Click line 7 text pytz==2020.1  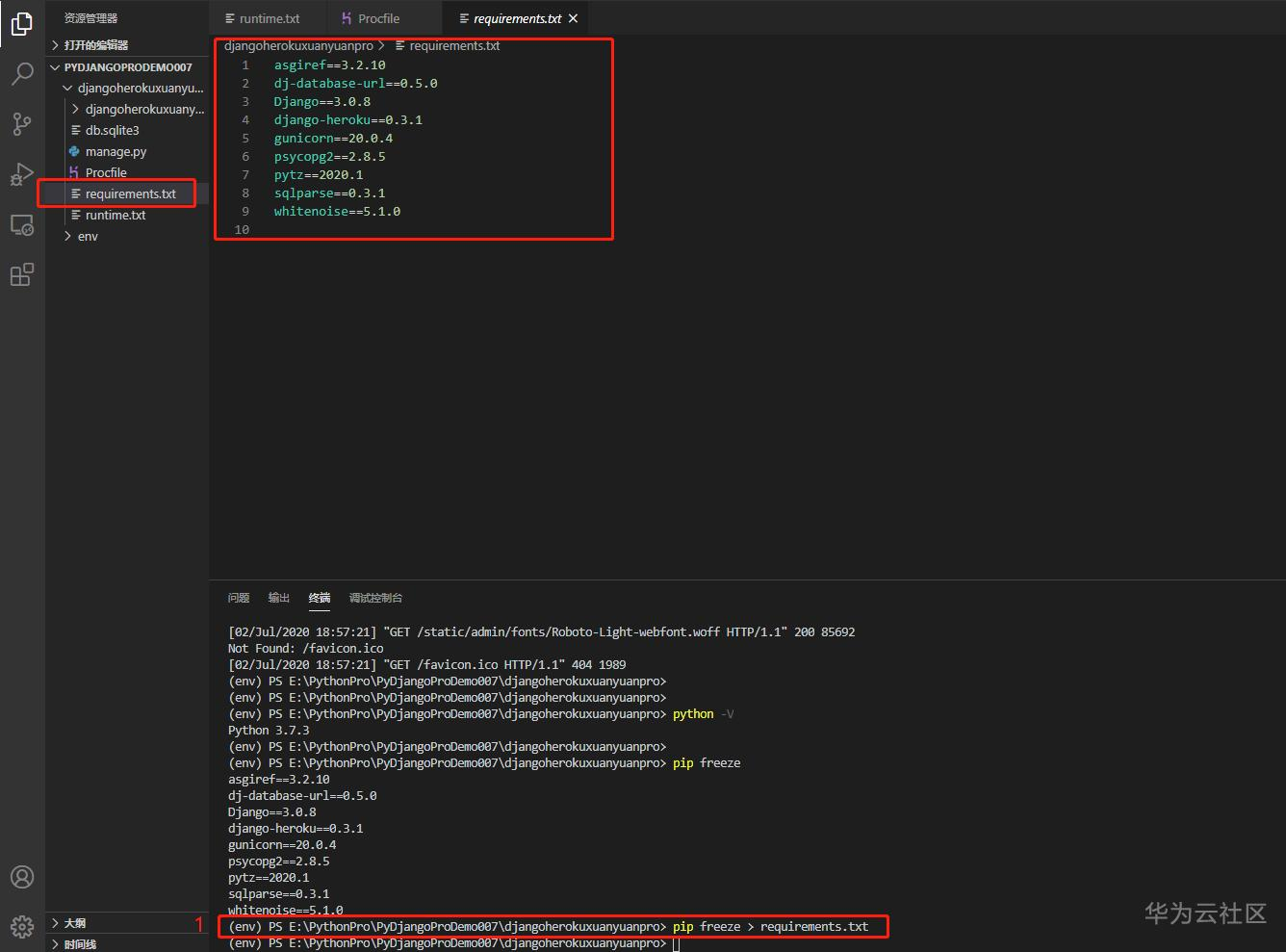tap(318, 174)
